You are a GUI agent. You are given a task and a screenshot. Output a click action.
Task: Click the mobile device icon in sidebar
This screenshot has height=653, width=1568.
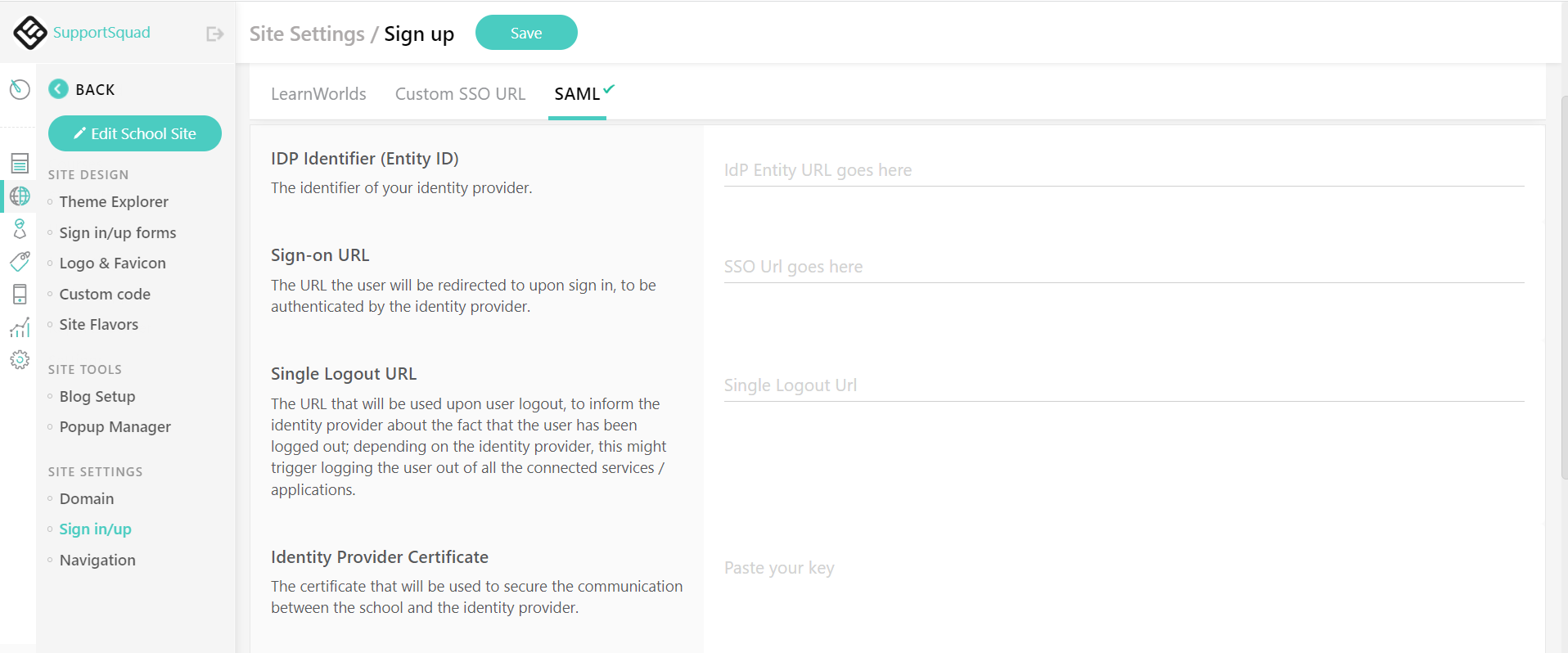[19, 295]
